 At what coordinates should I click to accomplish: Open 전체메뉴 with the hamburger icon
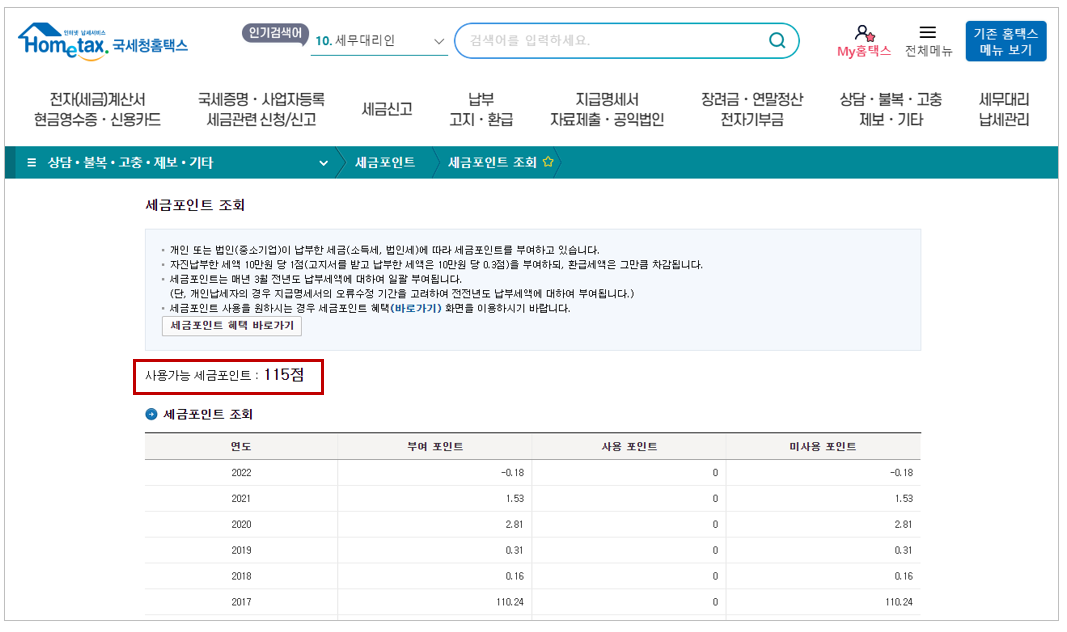[x=925, y=30]
